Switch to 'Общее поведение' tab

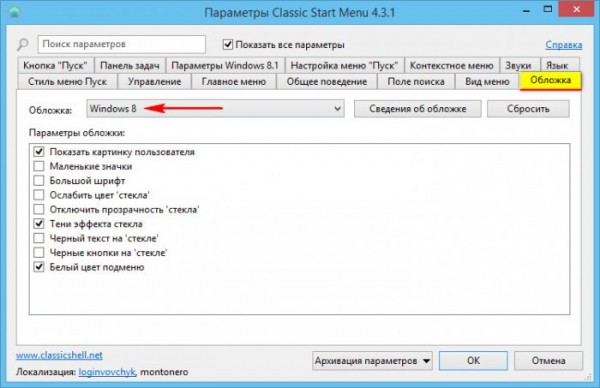pos(327,82)
